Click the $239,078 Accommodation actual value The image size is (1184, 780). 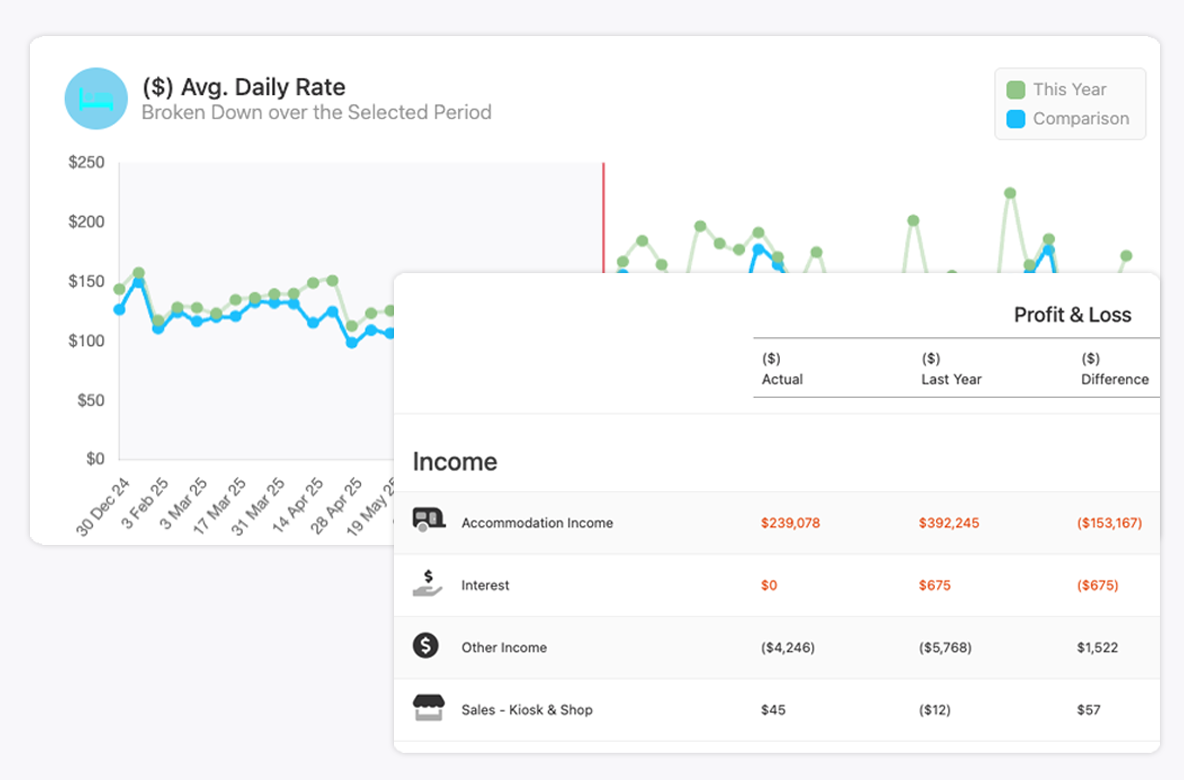tap(790, 523)
